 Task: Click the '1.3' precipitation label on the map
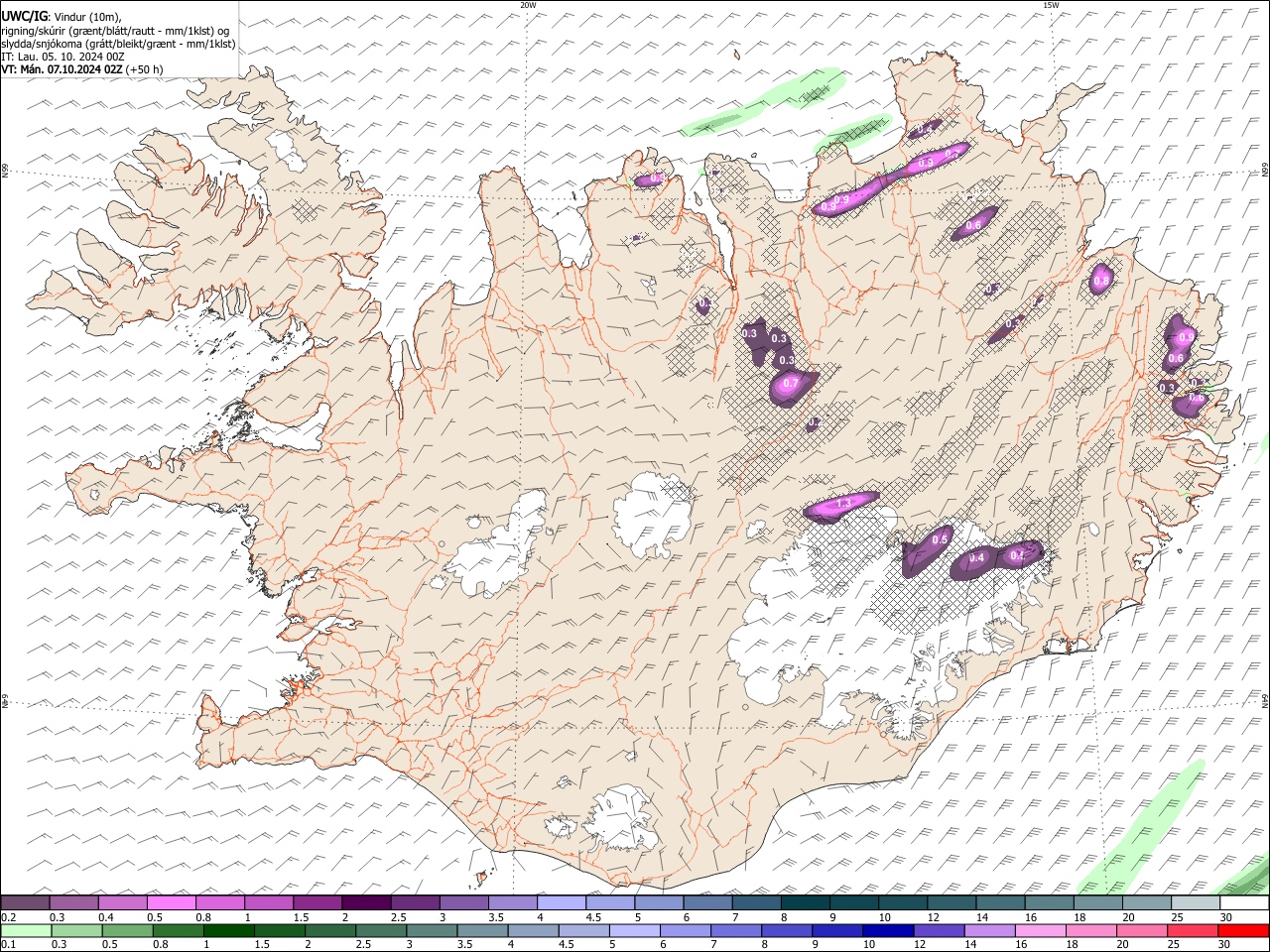(x=844, y=505)
